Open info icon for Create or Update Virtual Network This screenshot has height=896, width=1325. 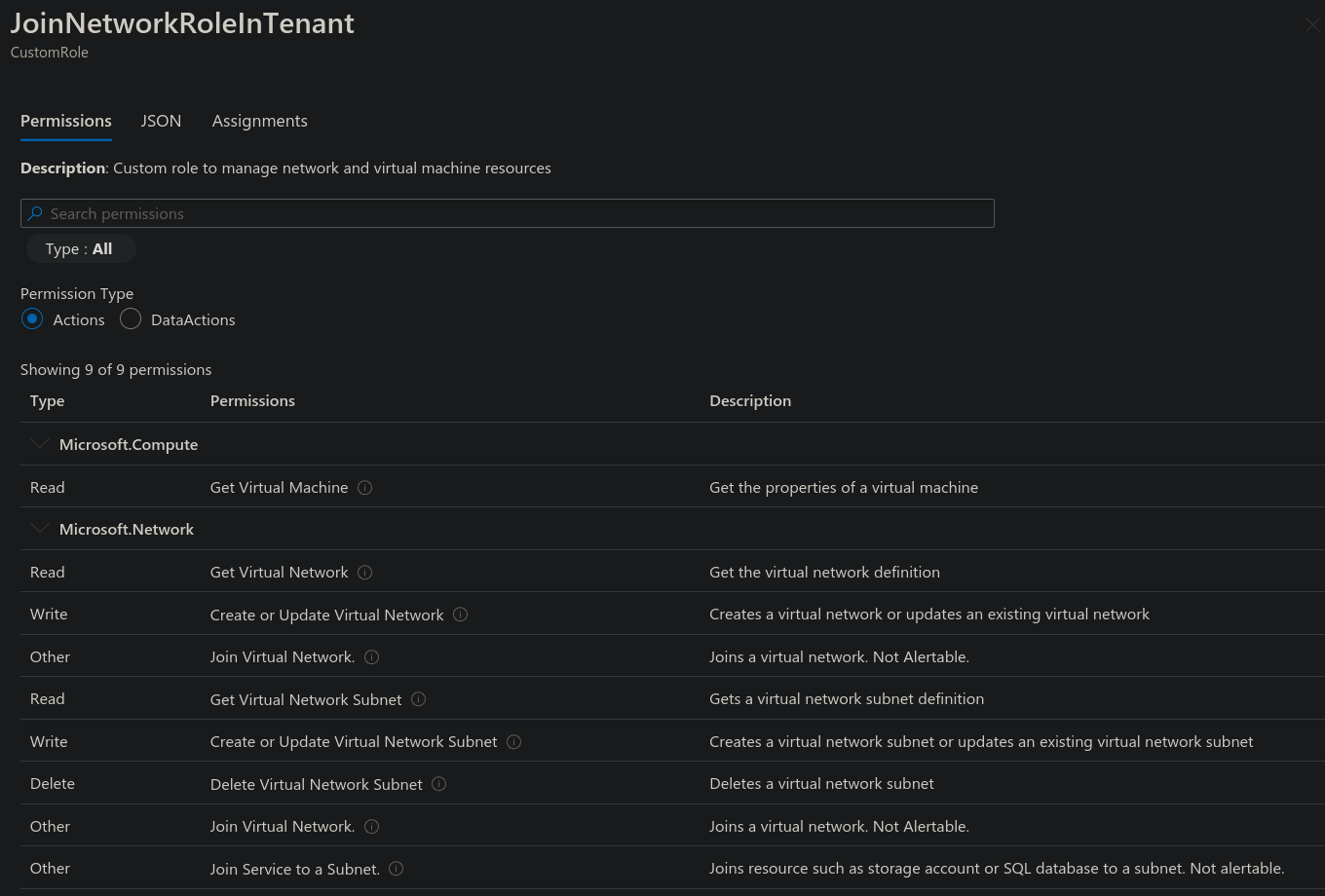point(461,615)
